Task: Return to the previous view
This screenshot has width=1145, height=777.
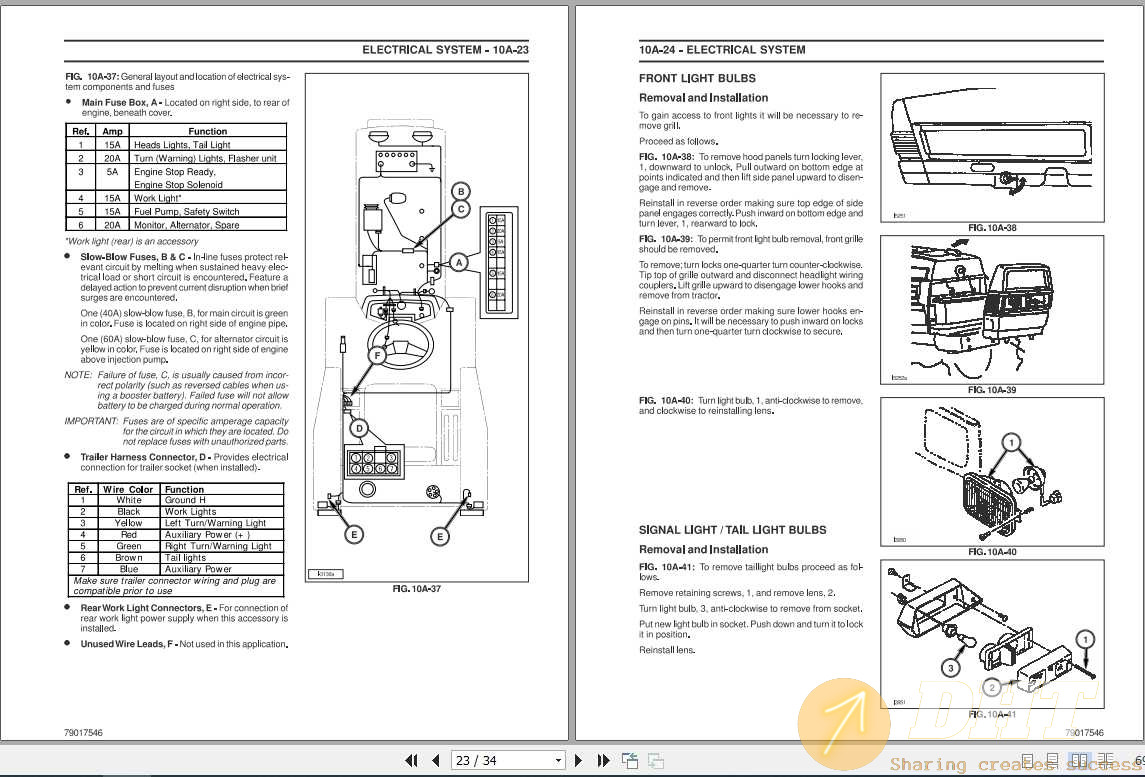Action: click(631, 760)
